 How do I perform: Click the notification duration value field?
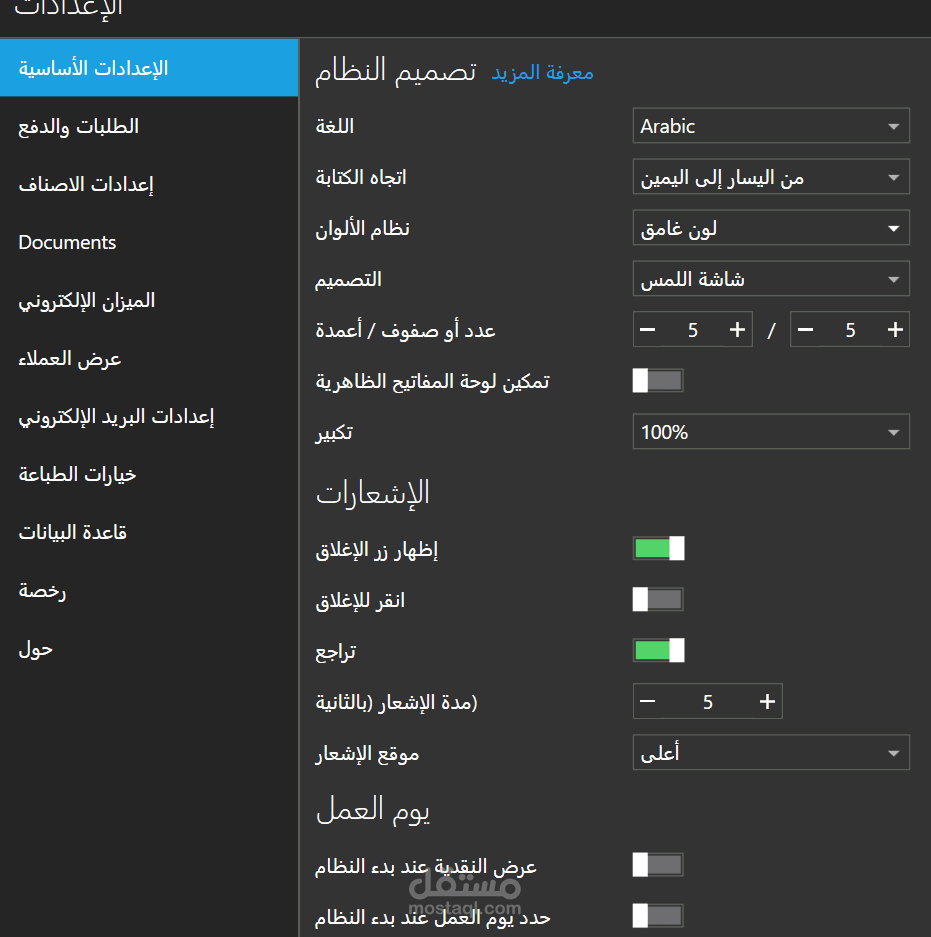pos(707,702)
